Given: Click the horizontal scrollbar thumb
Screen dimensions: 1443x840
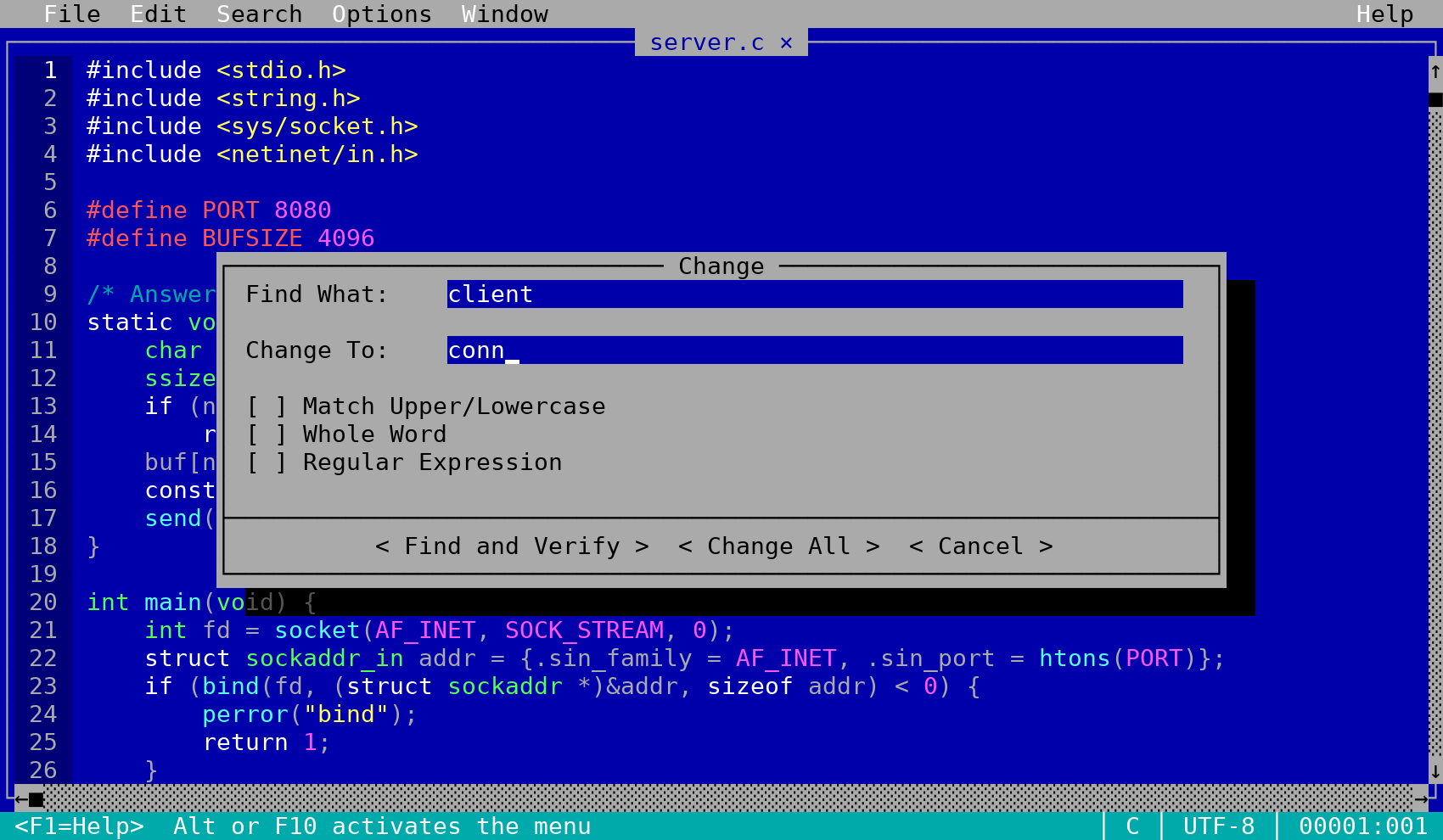Looking at the screenshot, I should pyautogui.click(x=36, y=799).
